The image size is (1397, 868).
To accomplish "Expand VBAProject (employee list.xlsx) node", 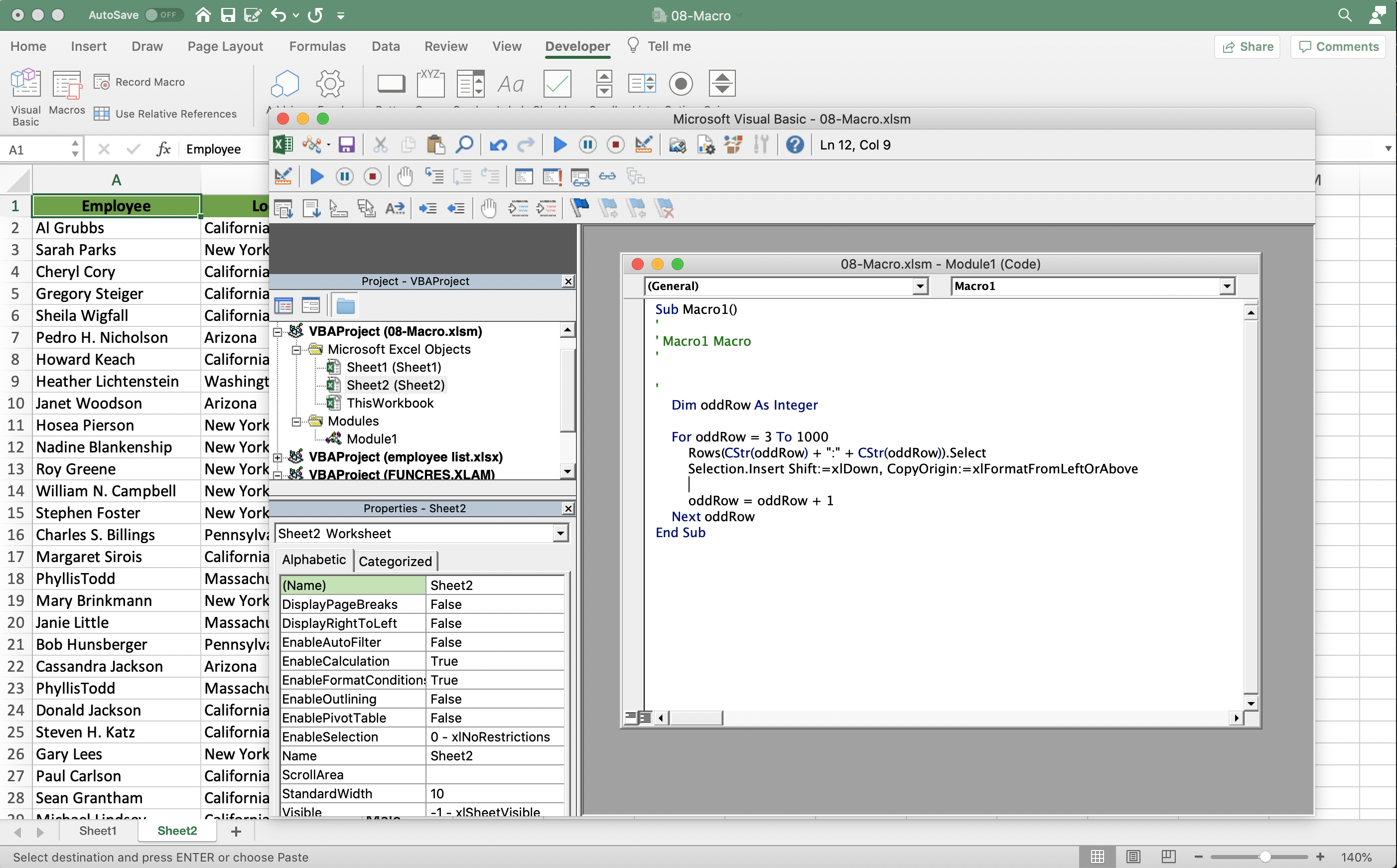I will (x=278, y=457).
